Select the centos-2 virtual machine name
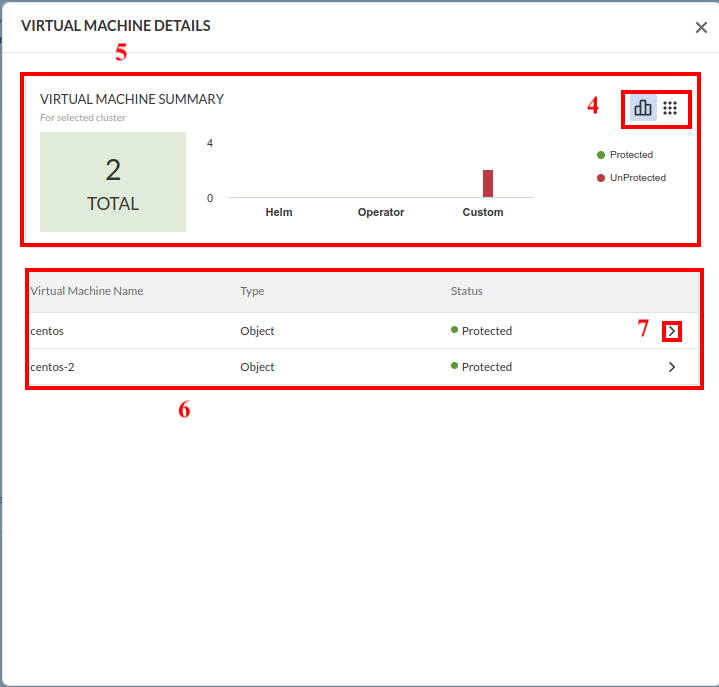This screenshot has width=719, height=687. (52, 367)
